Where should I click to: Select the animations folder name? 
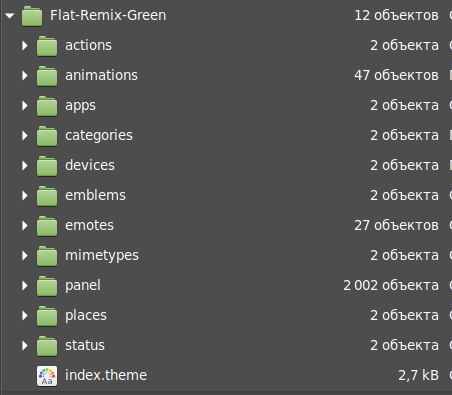(x=101, y=75)
